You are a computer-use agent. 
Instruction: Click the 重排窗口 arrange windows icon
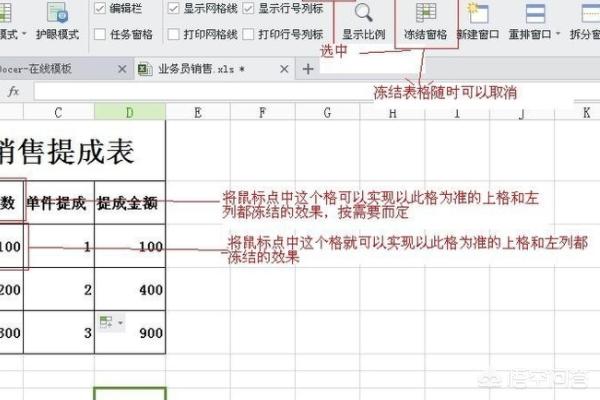[x=535, y=13]
